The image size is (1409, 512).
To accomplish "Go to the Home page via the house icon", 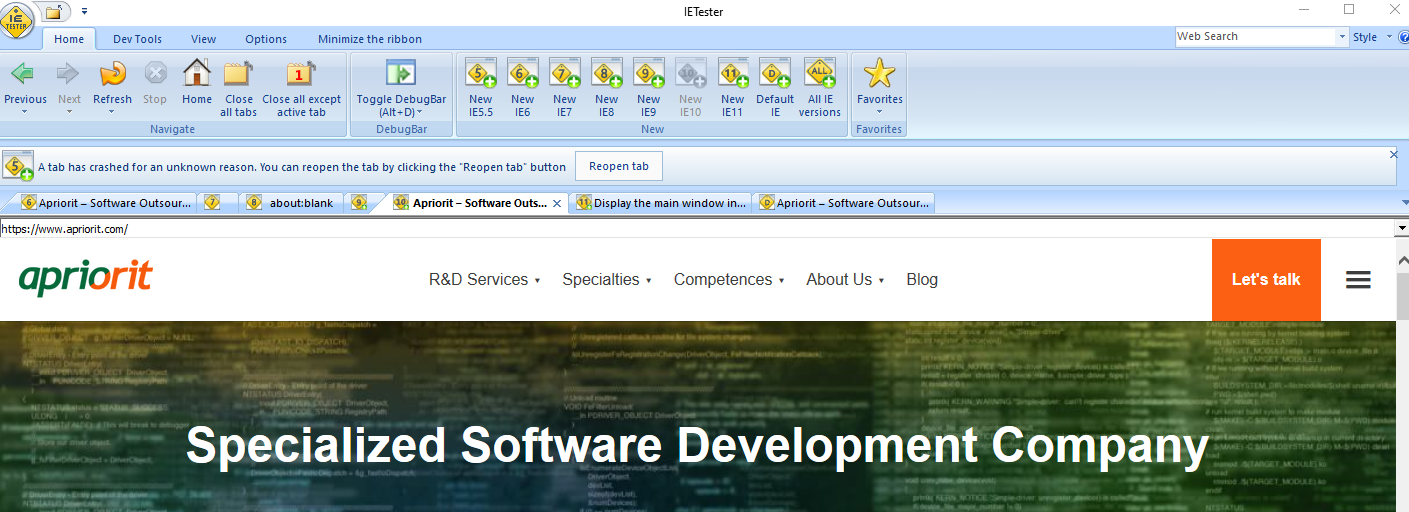I will [197, 72].
